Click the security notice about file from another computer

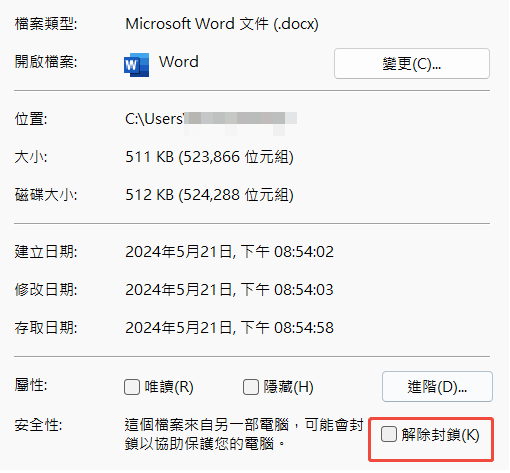[244, 435]
